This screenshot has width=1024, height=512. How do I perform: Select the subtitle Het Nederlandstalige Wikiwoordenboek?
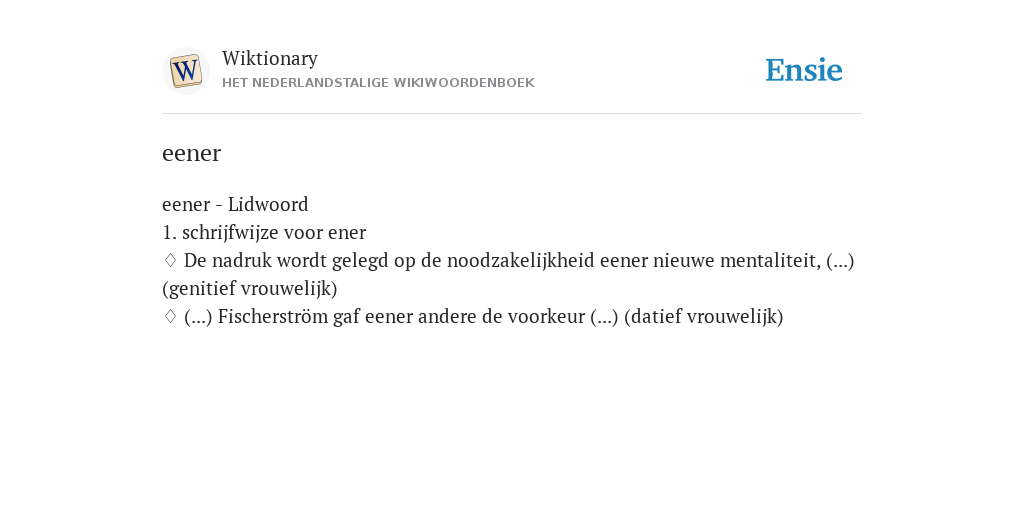coord(378,83)
